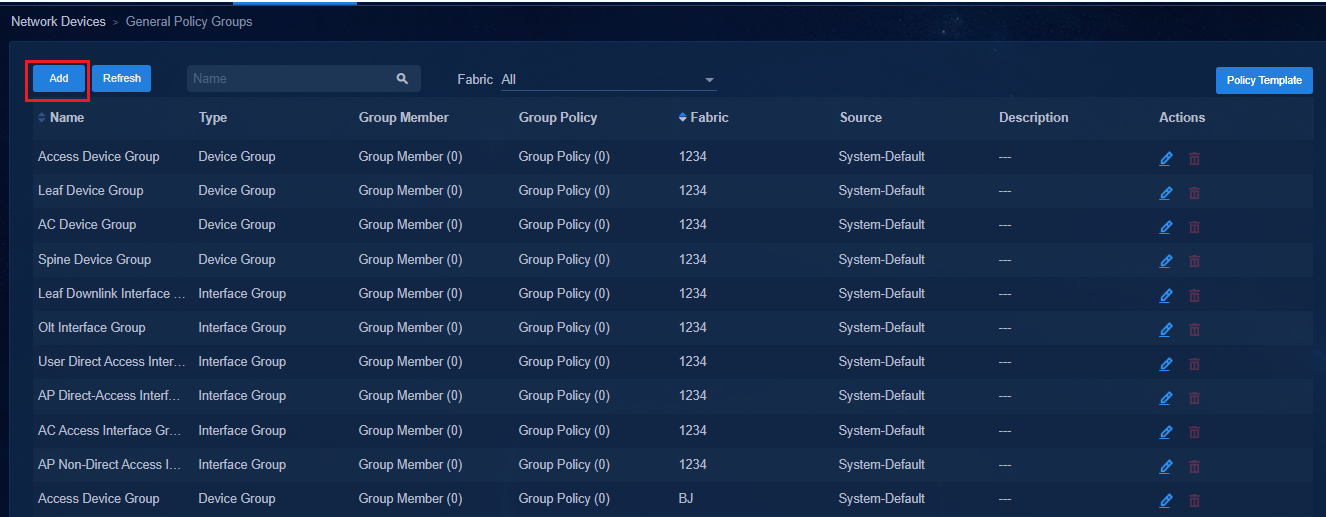Open Group Member (0) for Spine Device Group
1326x517 pixels.
point(410,259)
